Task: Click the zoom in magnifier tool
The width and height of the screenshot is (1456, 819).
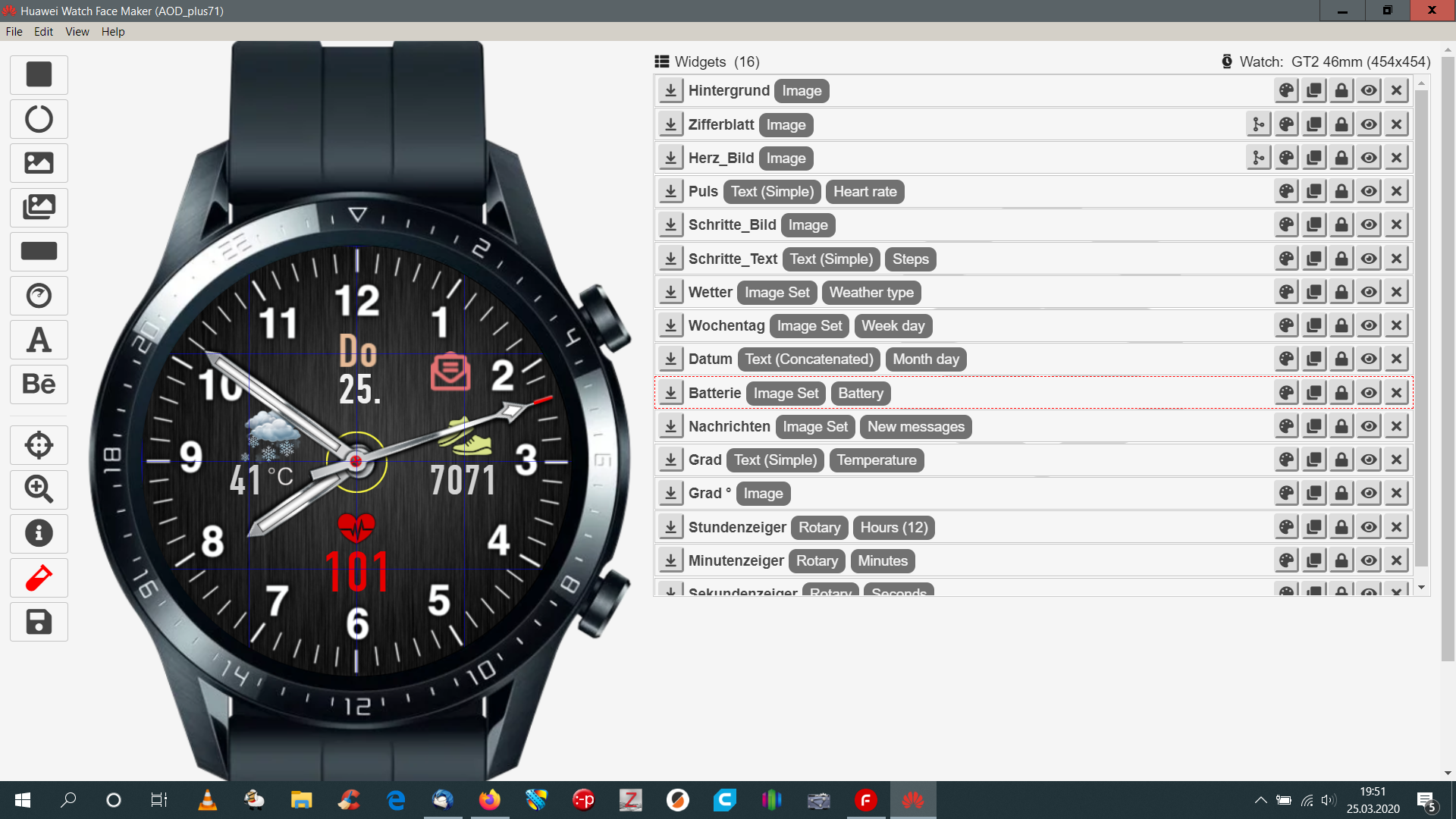Action: [x=39, y=489]
